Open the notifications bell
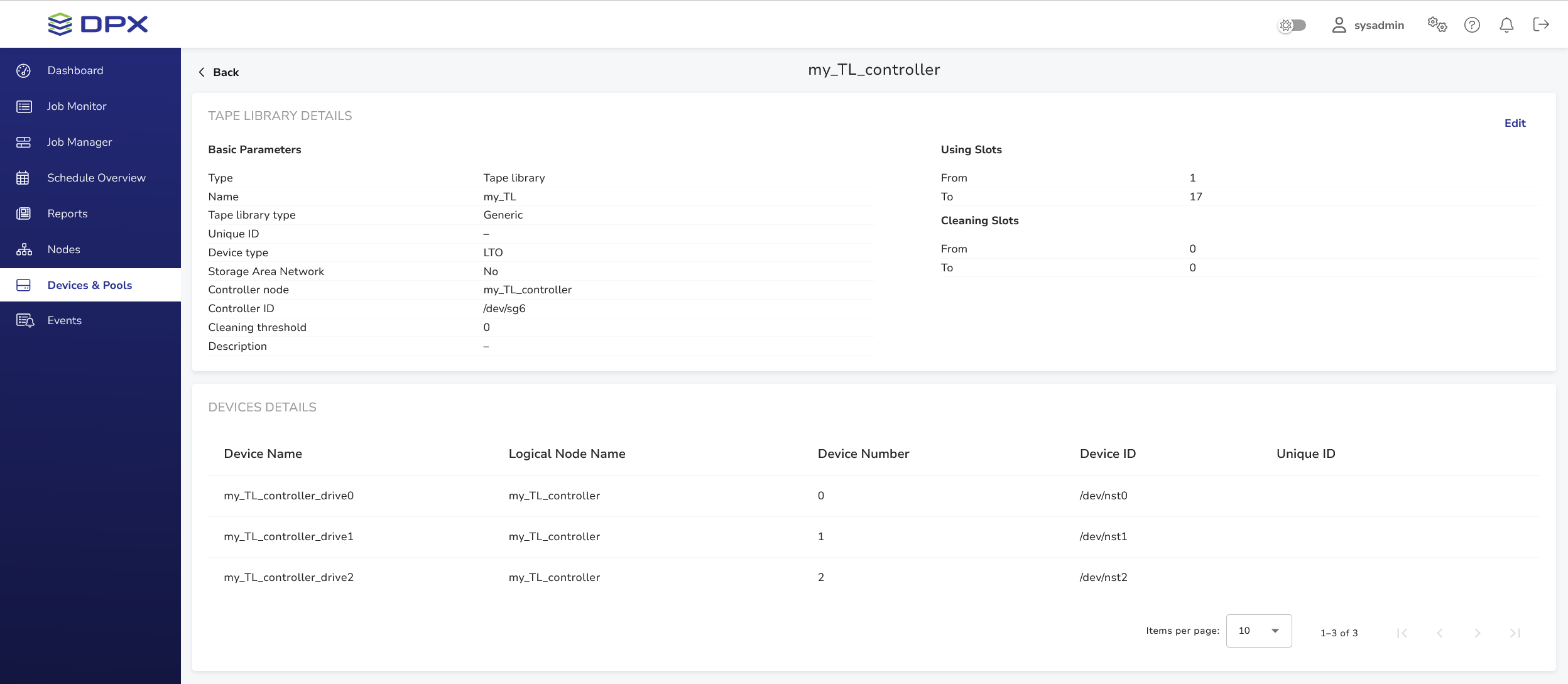Screen dimensions: 1568x684 click(x=1506, y=25)
